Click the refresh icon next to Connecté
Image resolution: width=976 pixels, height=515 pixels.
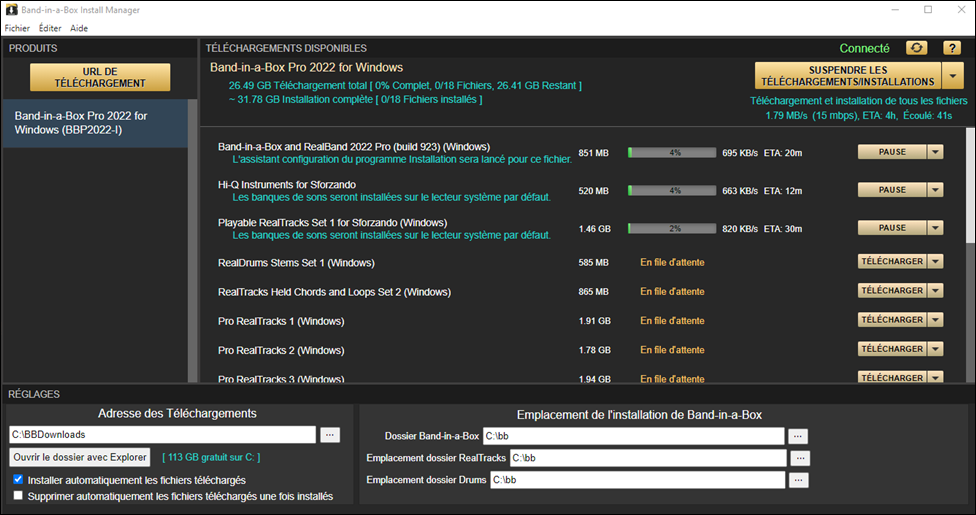(x=916, y=48)
